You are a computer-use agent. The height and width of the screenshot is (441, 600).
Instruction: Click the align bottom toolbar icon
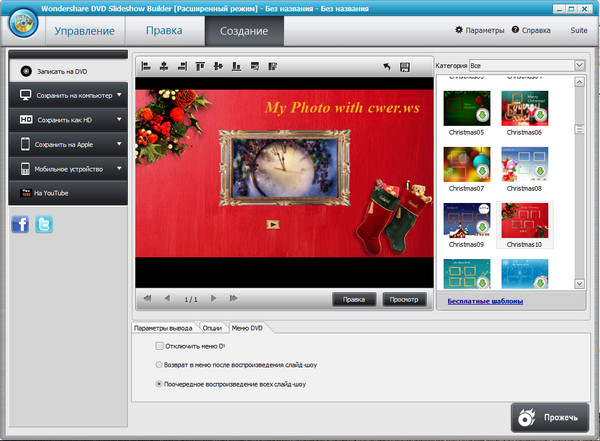[236, 66]
